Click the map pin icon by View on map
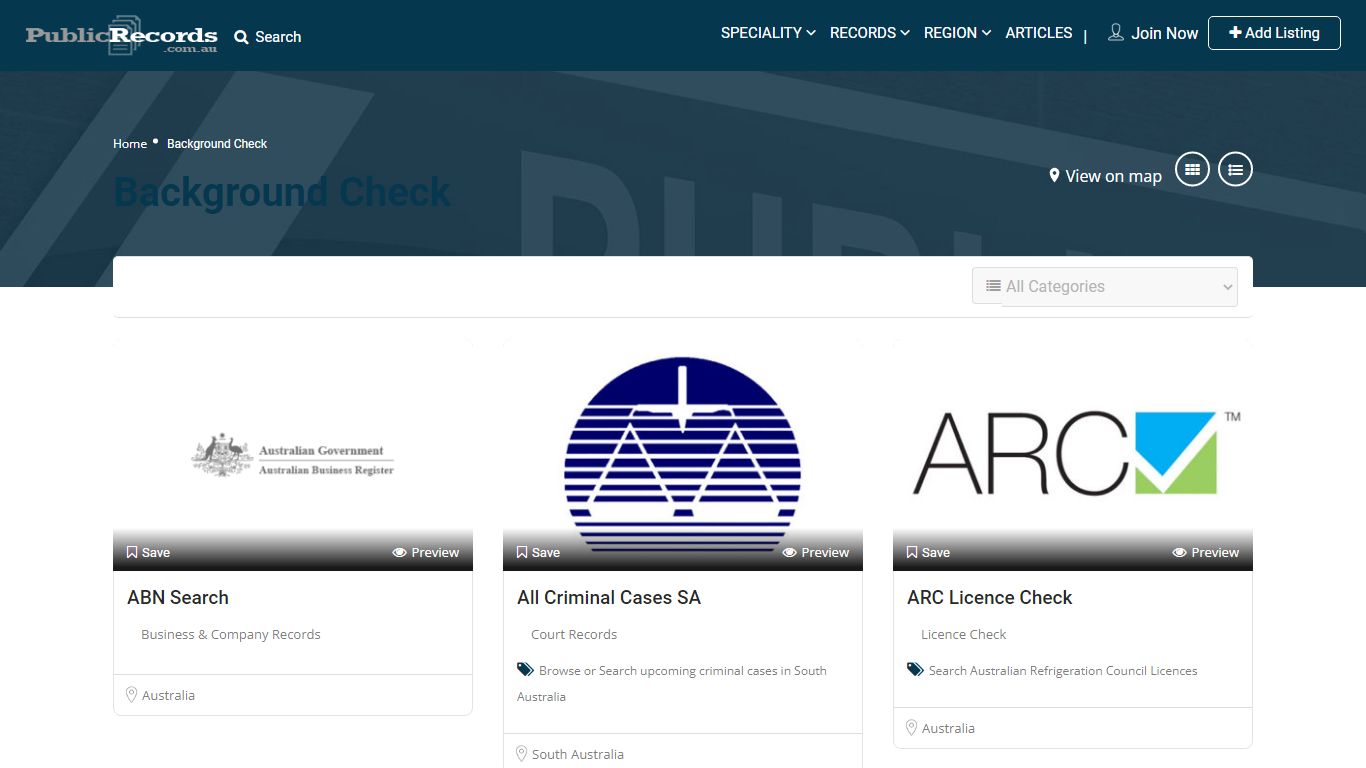Viewport: 1366px width, 768px height. 1054,175
